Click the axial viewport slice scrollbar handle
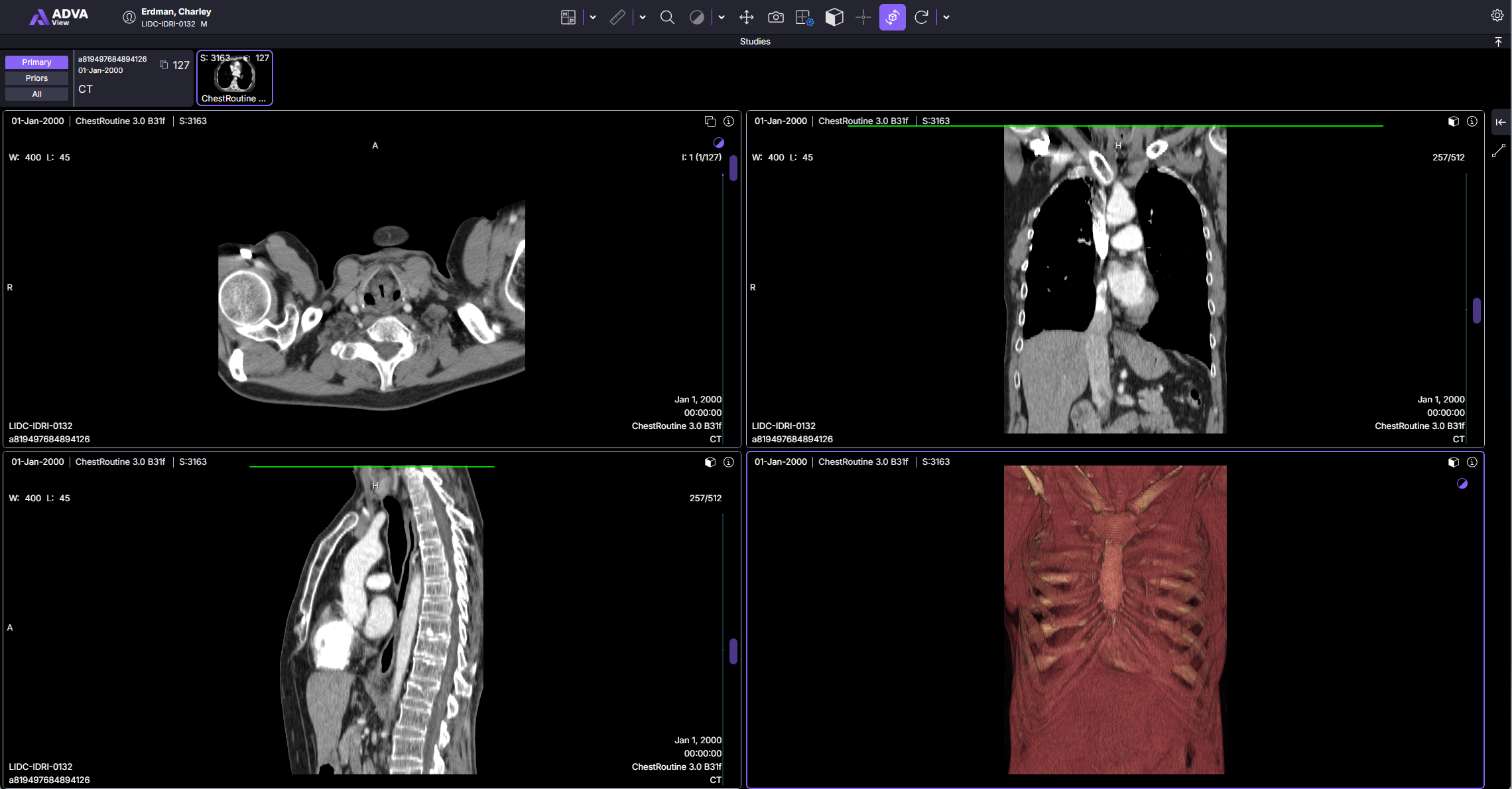 (733, 168)
